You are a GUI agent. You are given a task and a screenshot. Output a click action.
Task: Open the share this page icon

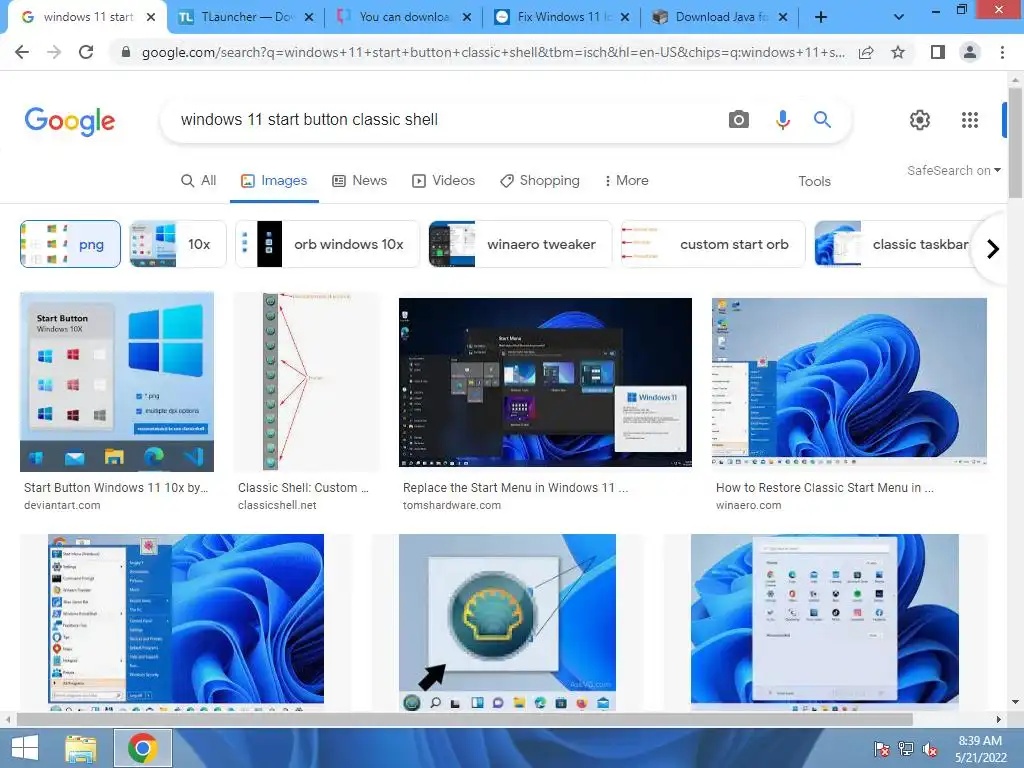866,52
